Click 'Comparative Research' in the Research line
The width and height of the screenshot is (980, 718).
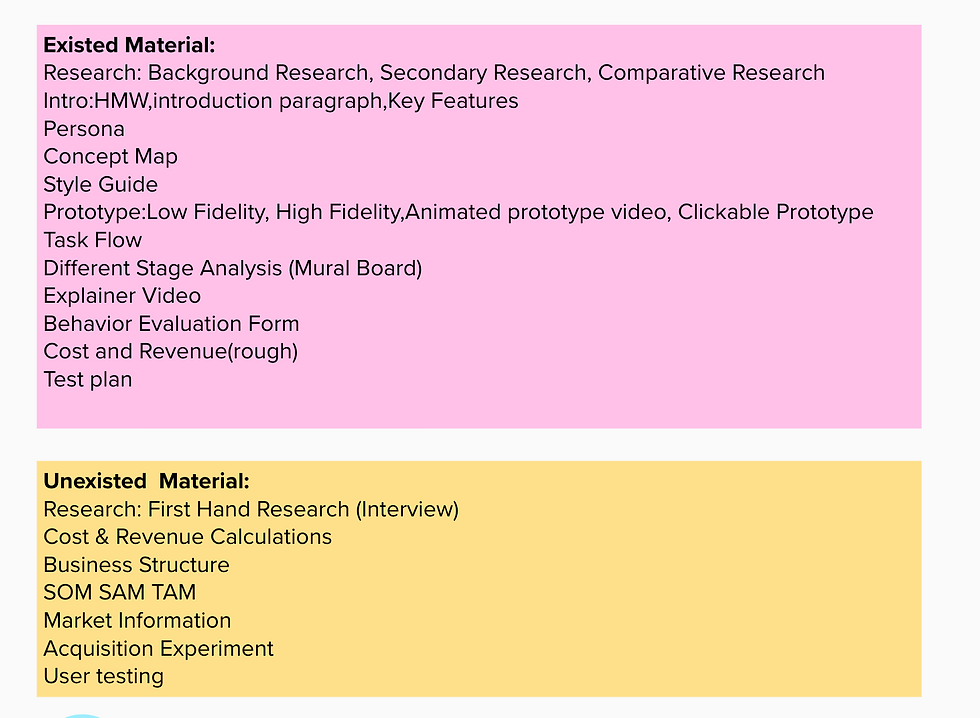pos(711,73)
